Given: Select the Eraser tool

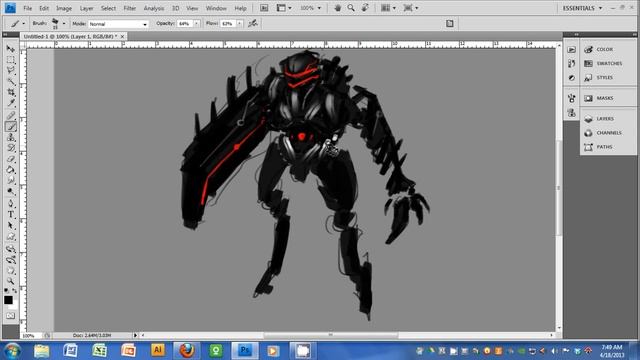Looking at the screenshot, I should (x=11, y=159).
